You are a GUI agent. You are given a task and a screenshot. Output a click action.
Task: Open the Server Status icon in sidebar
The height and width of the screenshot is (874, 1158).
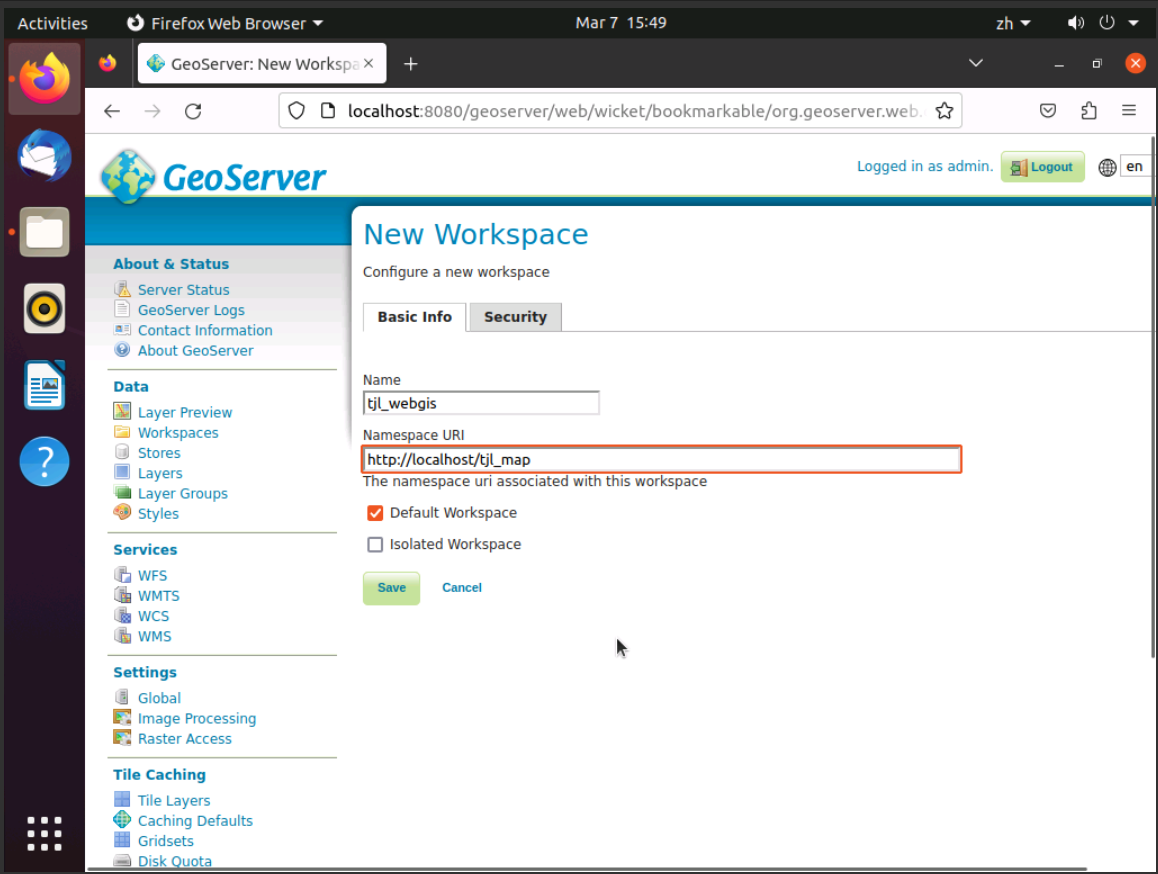(123, 289)
